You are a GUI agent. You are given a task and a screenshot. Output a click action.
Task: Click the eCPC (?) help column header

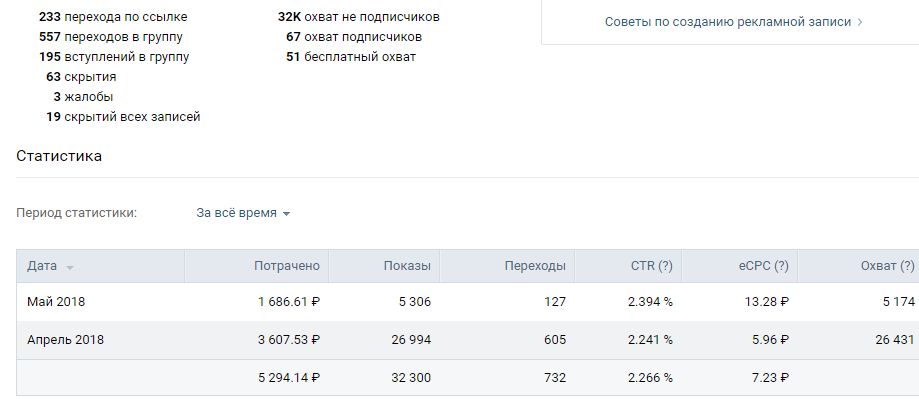[763, 266]
